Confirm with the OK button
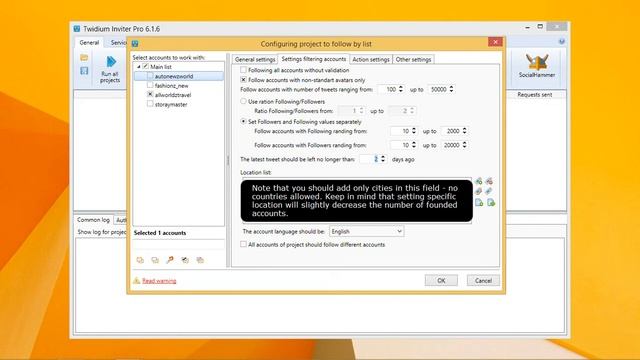 [x=441, y=280]
